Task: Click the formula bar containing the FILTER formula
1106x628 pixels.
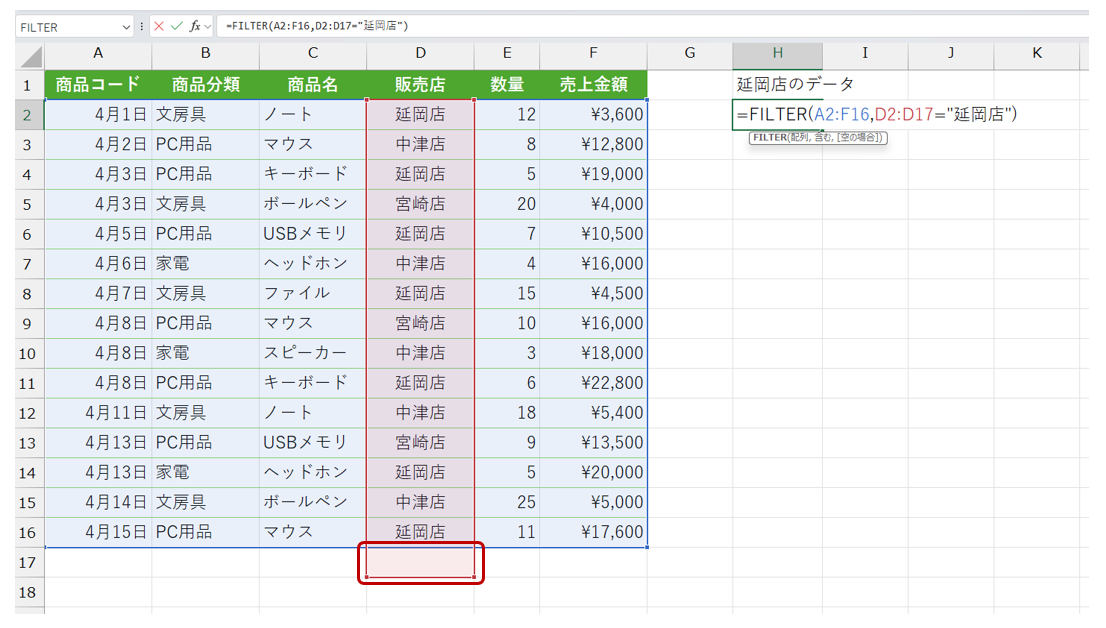Action: (652, 26)
